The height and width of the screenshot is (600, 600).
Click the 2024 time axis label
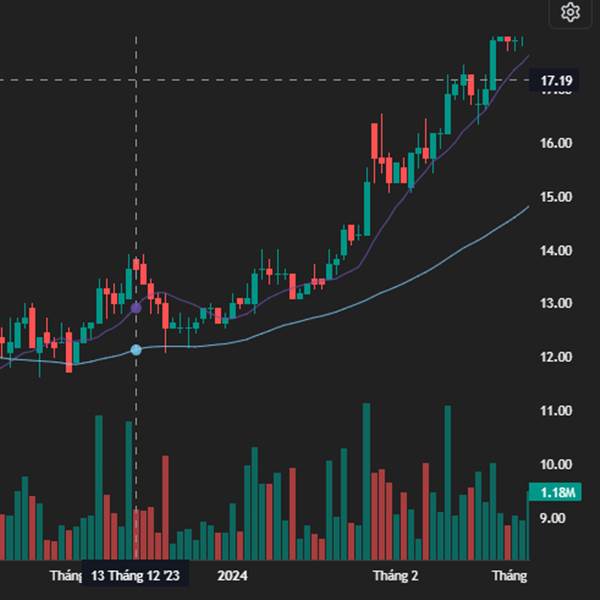(232, 576)
